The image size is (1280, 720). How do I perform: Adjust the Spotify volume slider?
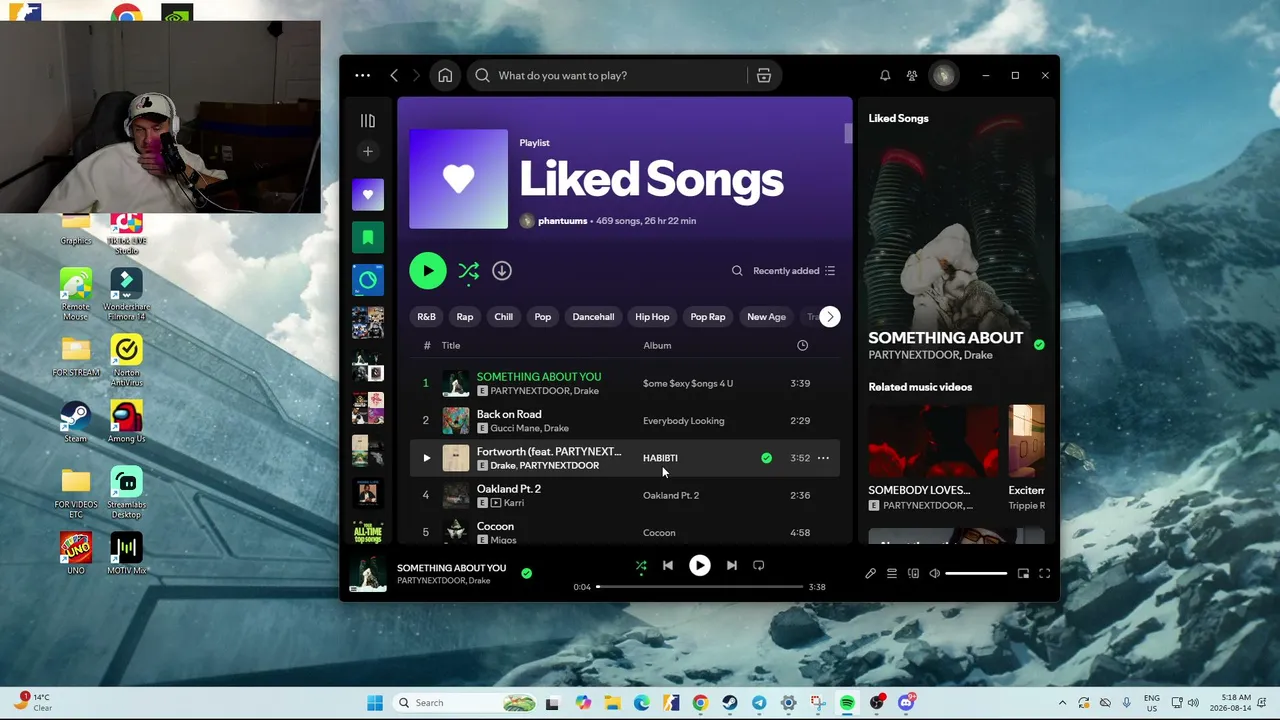pyautogui.click(x=976, y=574)
